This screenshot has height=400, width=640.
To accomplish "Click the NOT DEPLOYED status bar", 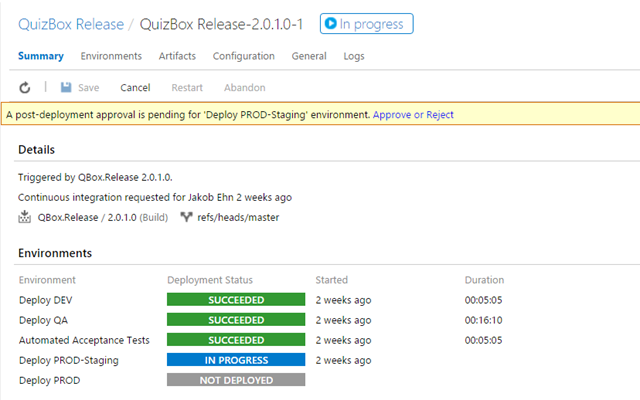I will 236,380.
